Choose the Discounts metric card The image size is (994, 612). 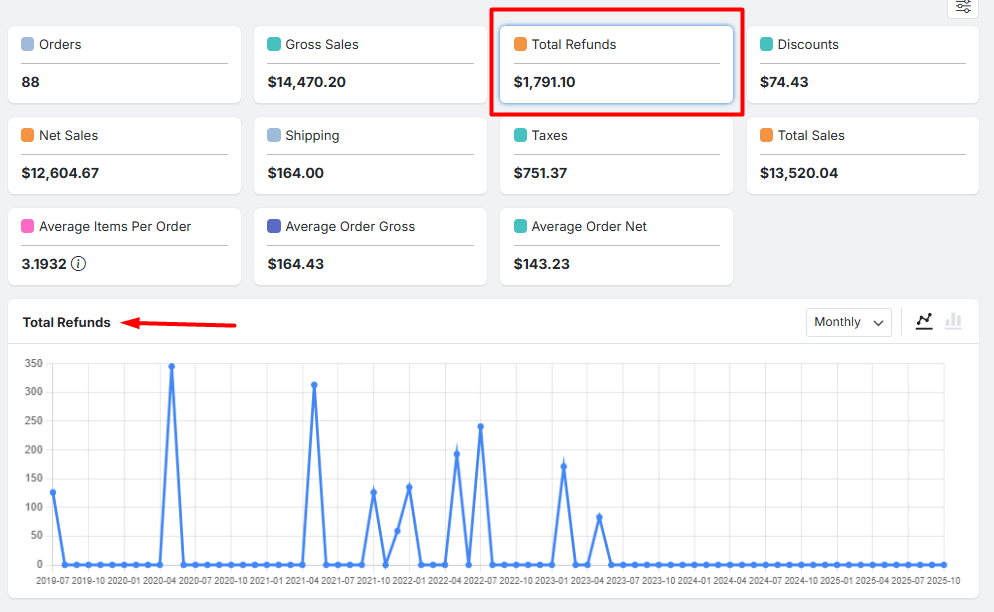tap(862, 64)
